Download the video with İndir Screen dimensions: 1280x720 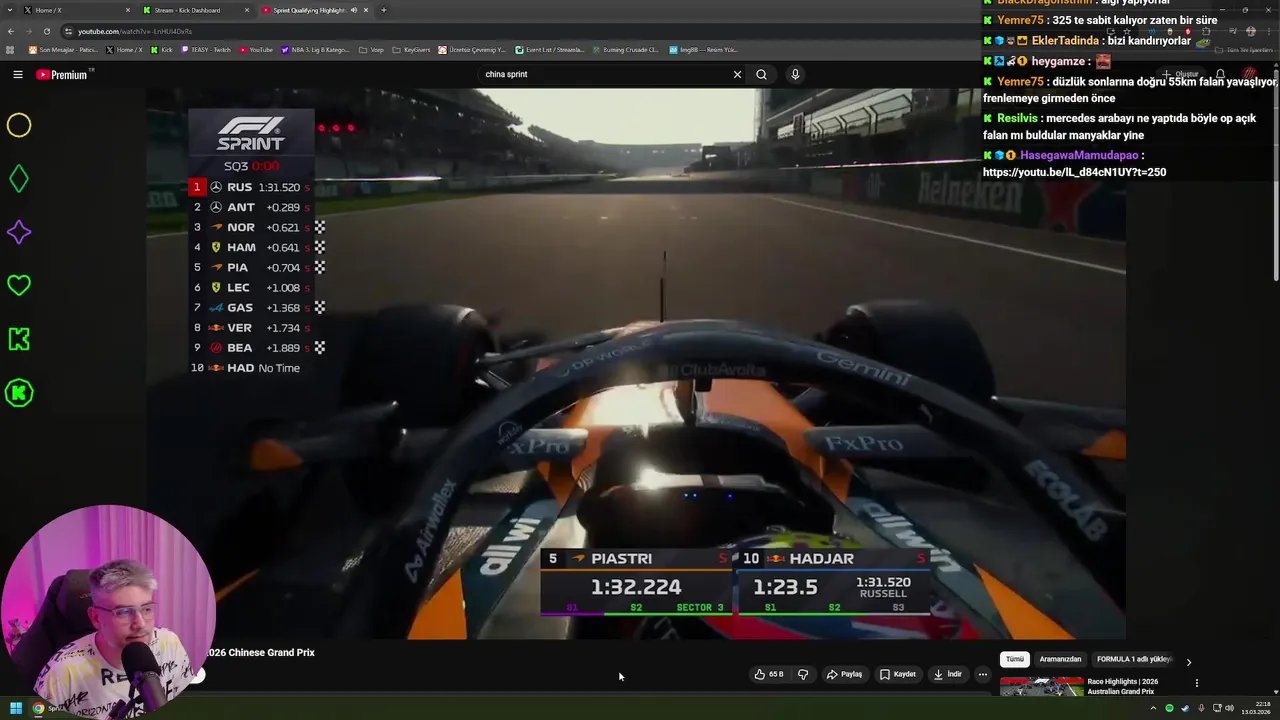click(947, 674)
